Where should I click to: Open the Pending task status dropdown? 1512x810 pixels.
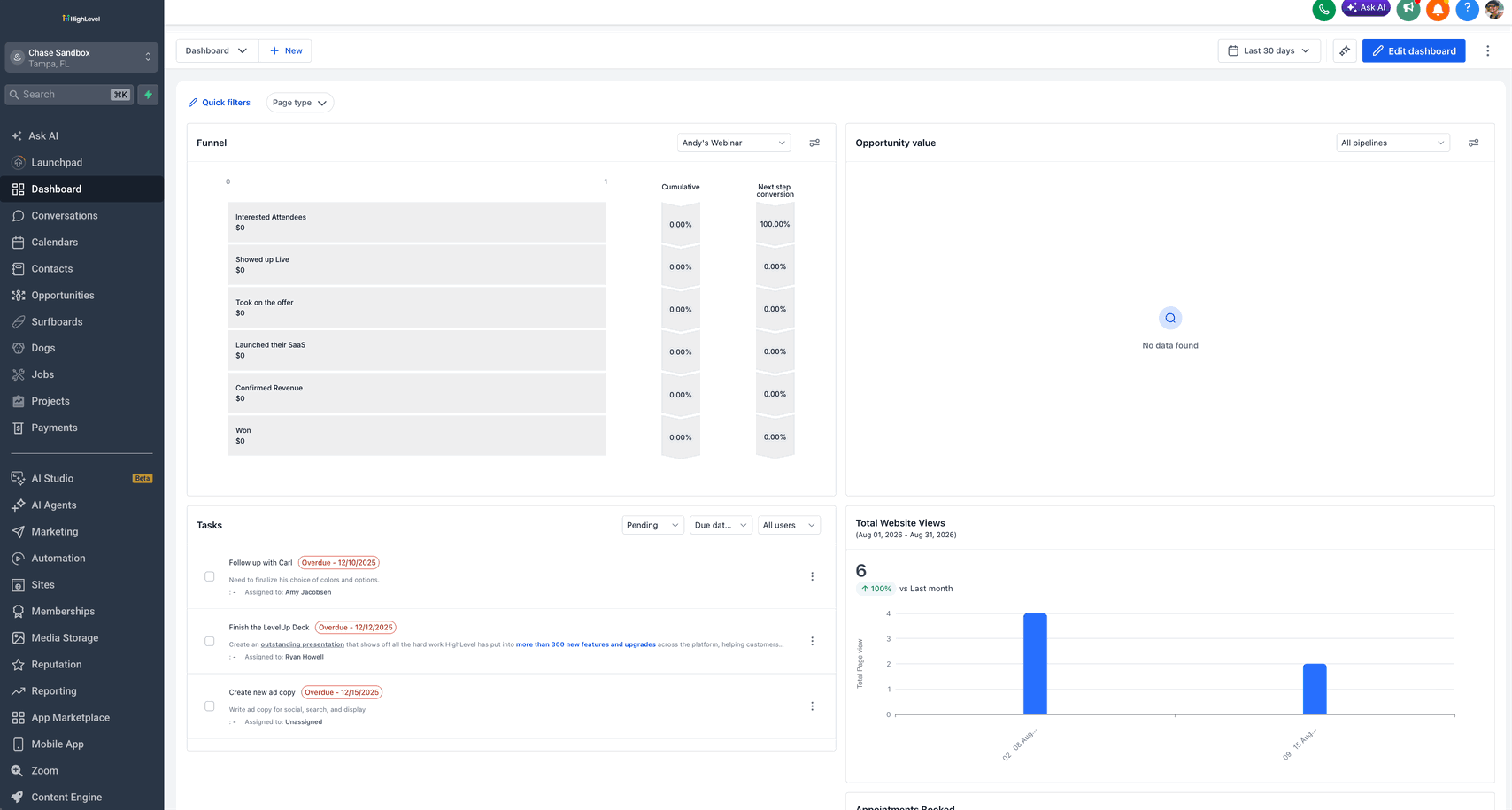coord(653,525)
